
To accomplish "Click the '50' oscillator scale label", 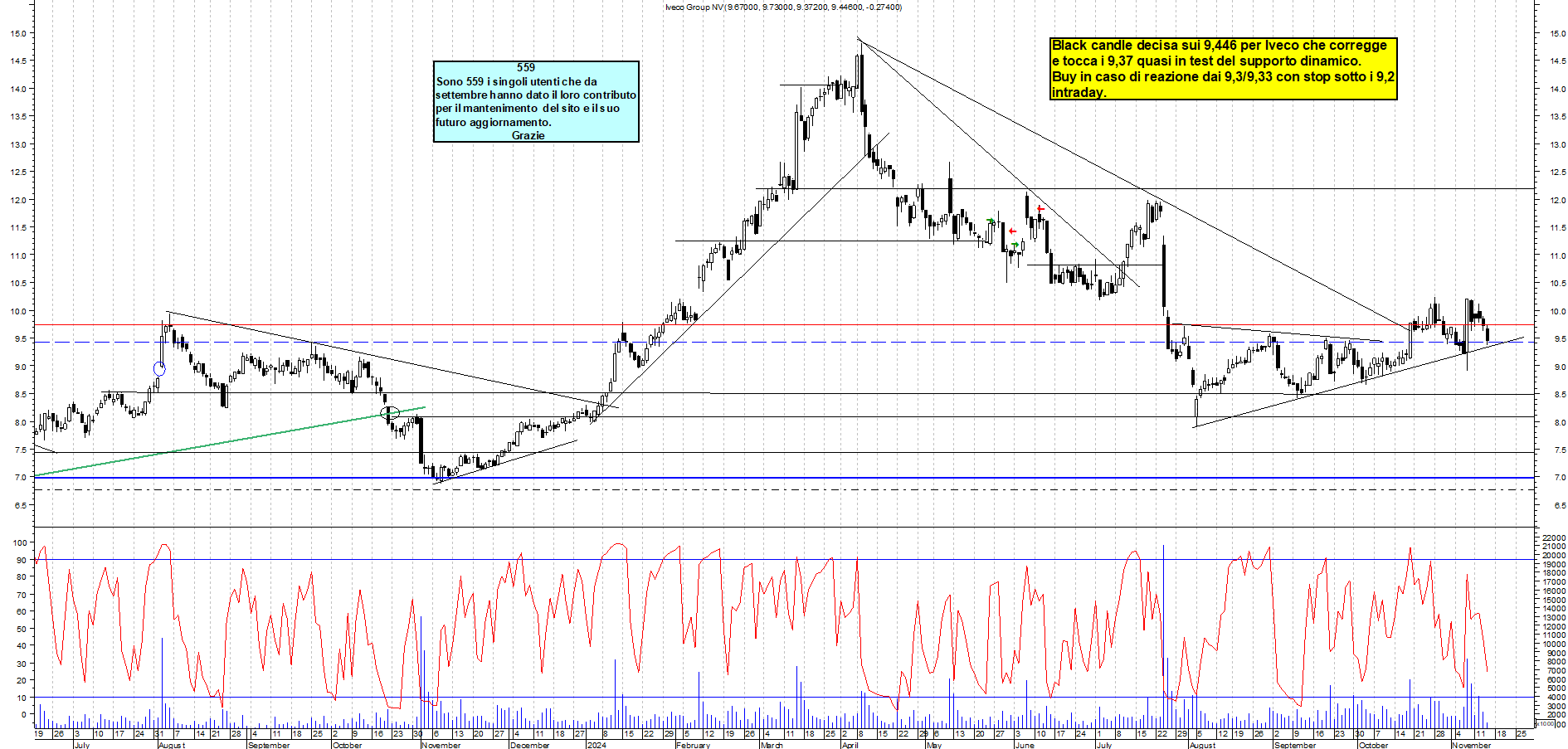I will tap(21, 629).
